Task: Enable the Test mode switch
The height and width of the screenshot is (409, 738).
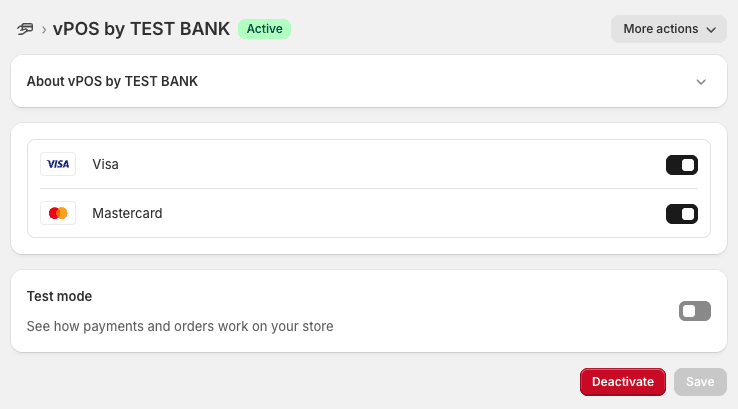Action: click(694, 311)
